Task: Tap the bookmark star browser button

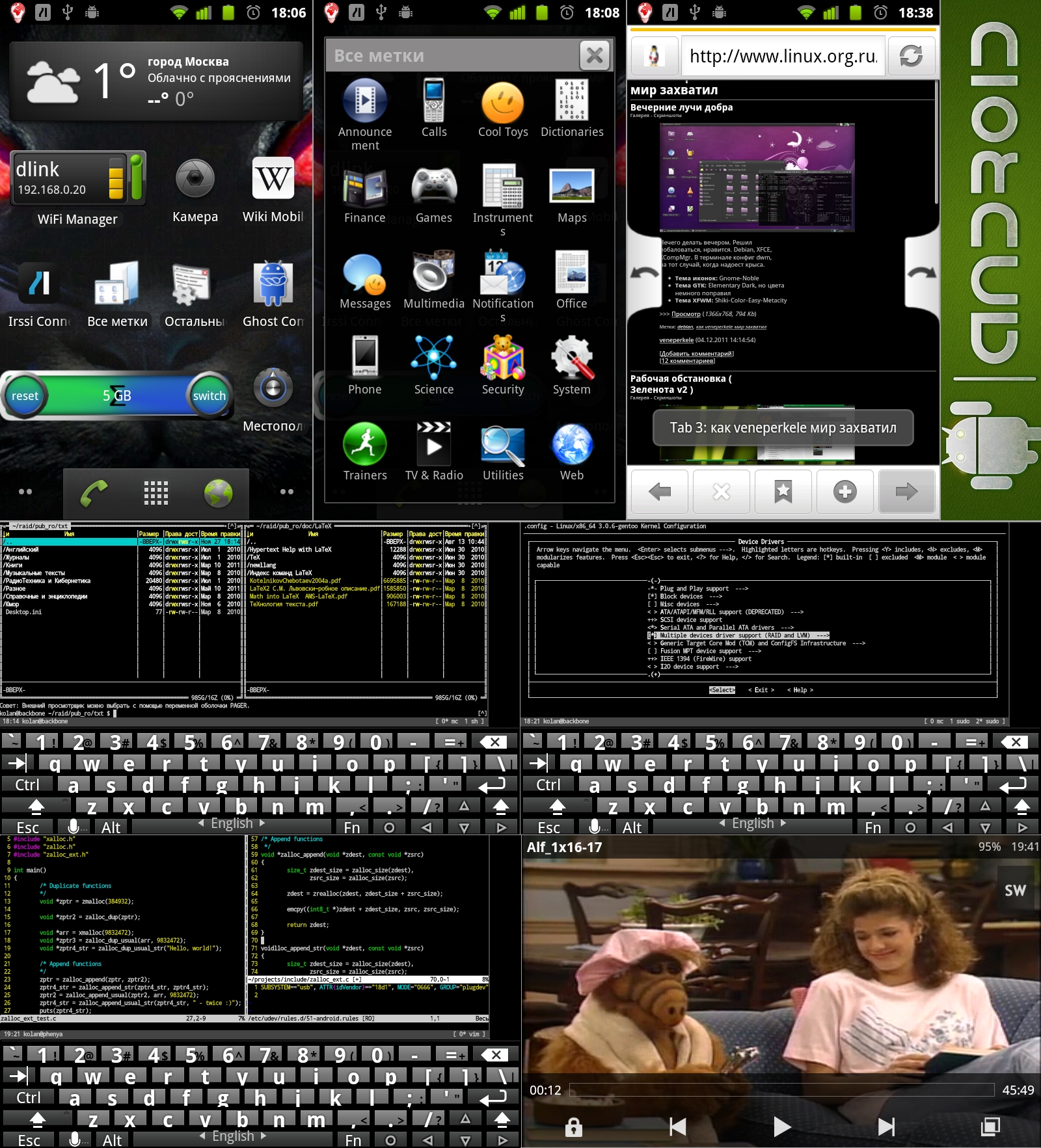Action: [783, 492]
